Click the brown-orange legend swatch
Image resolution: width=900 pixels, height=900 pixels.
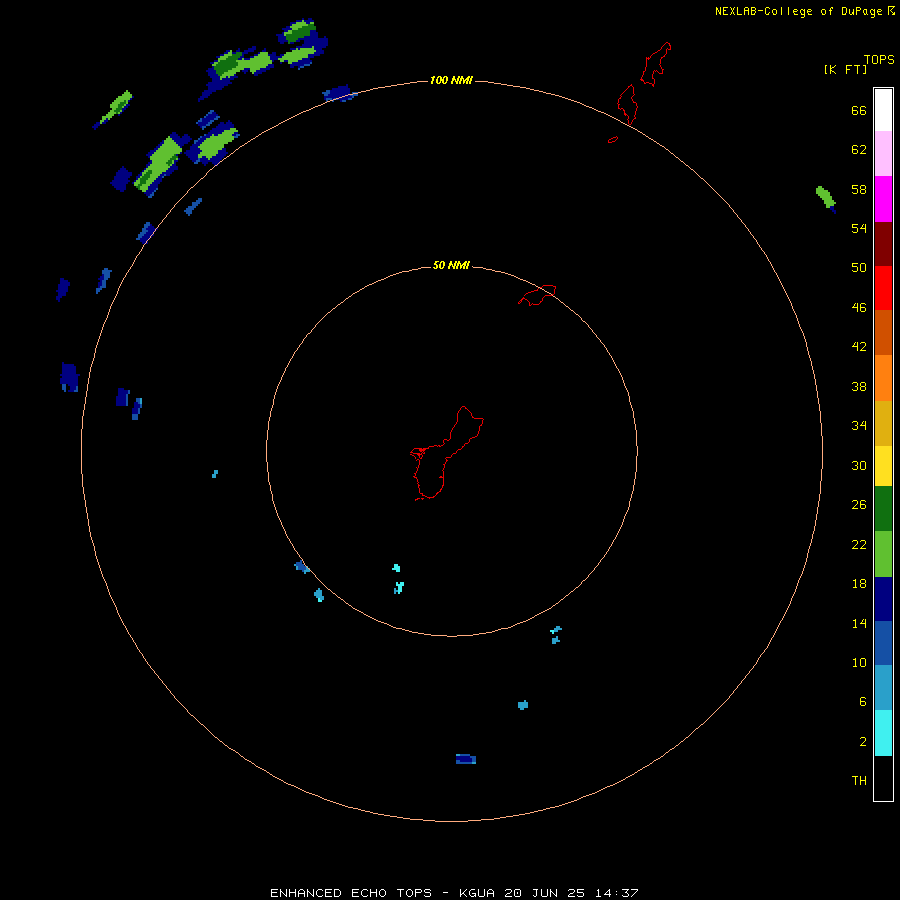point(883,332)
